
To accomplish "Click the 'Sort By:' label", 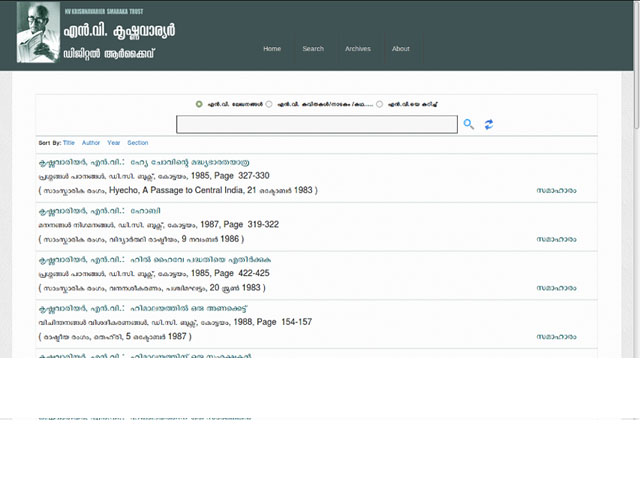I will 50,143.
